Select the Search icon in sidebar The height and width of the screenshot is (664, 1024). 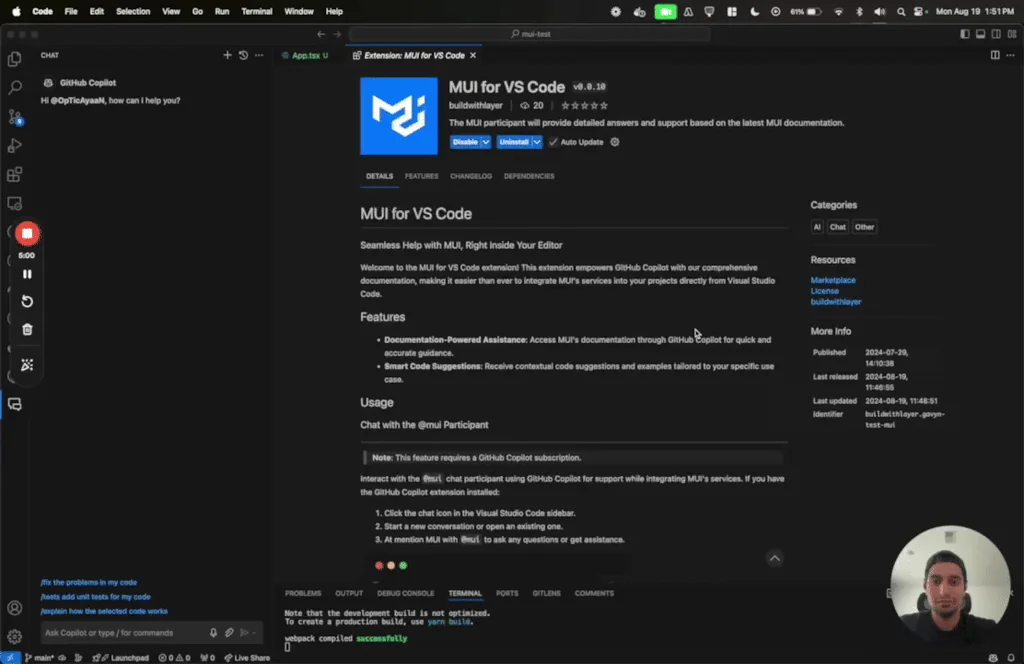pos(13,88)
